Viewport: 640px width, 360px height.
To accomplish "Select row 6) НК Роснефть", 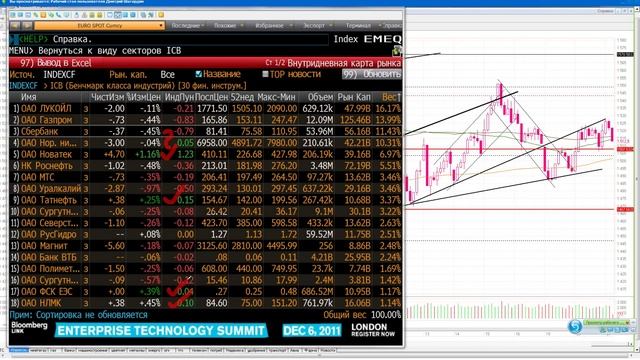I will (205, 166).
